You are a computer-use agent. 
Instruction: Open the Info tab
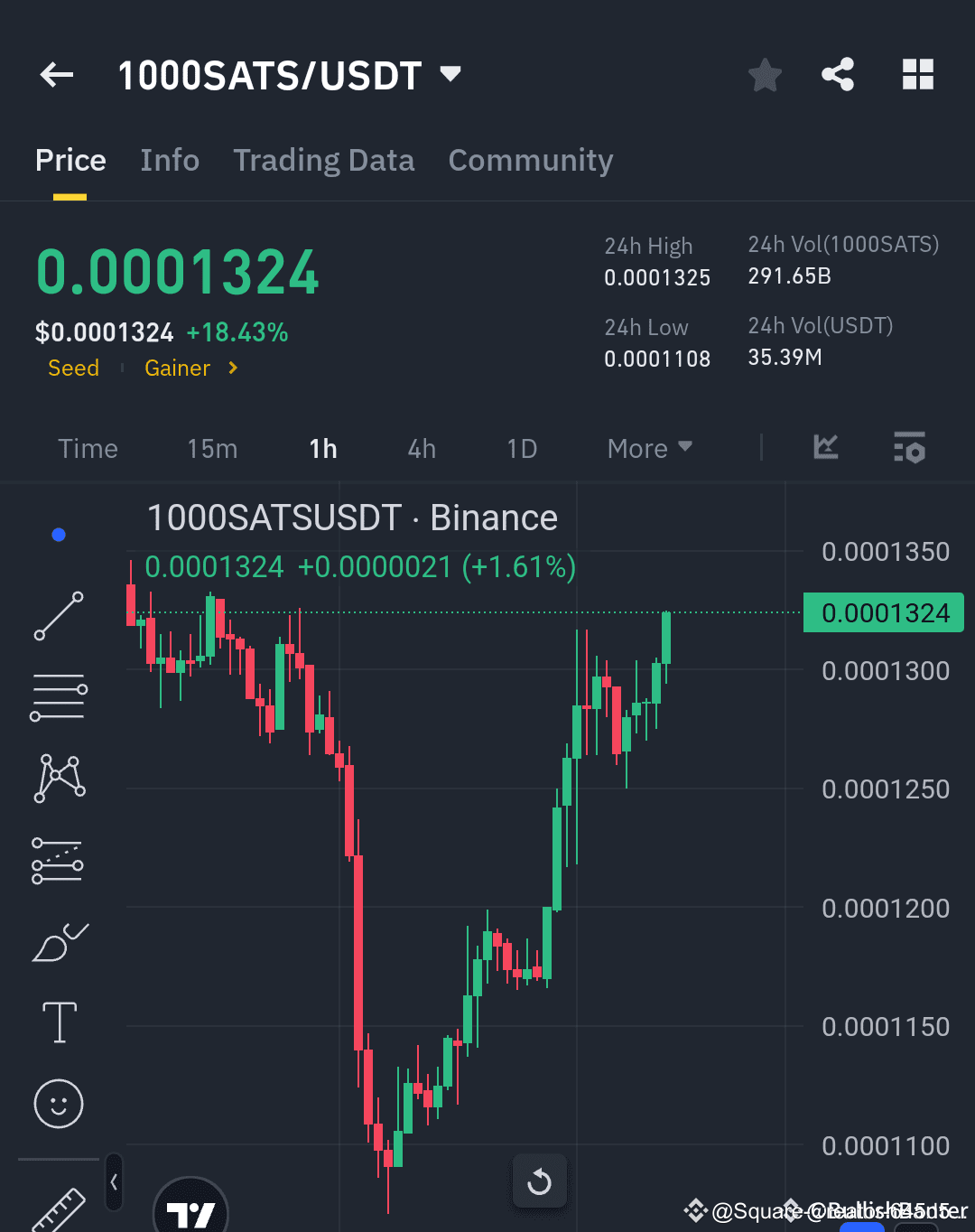point(170,160)
